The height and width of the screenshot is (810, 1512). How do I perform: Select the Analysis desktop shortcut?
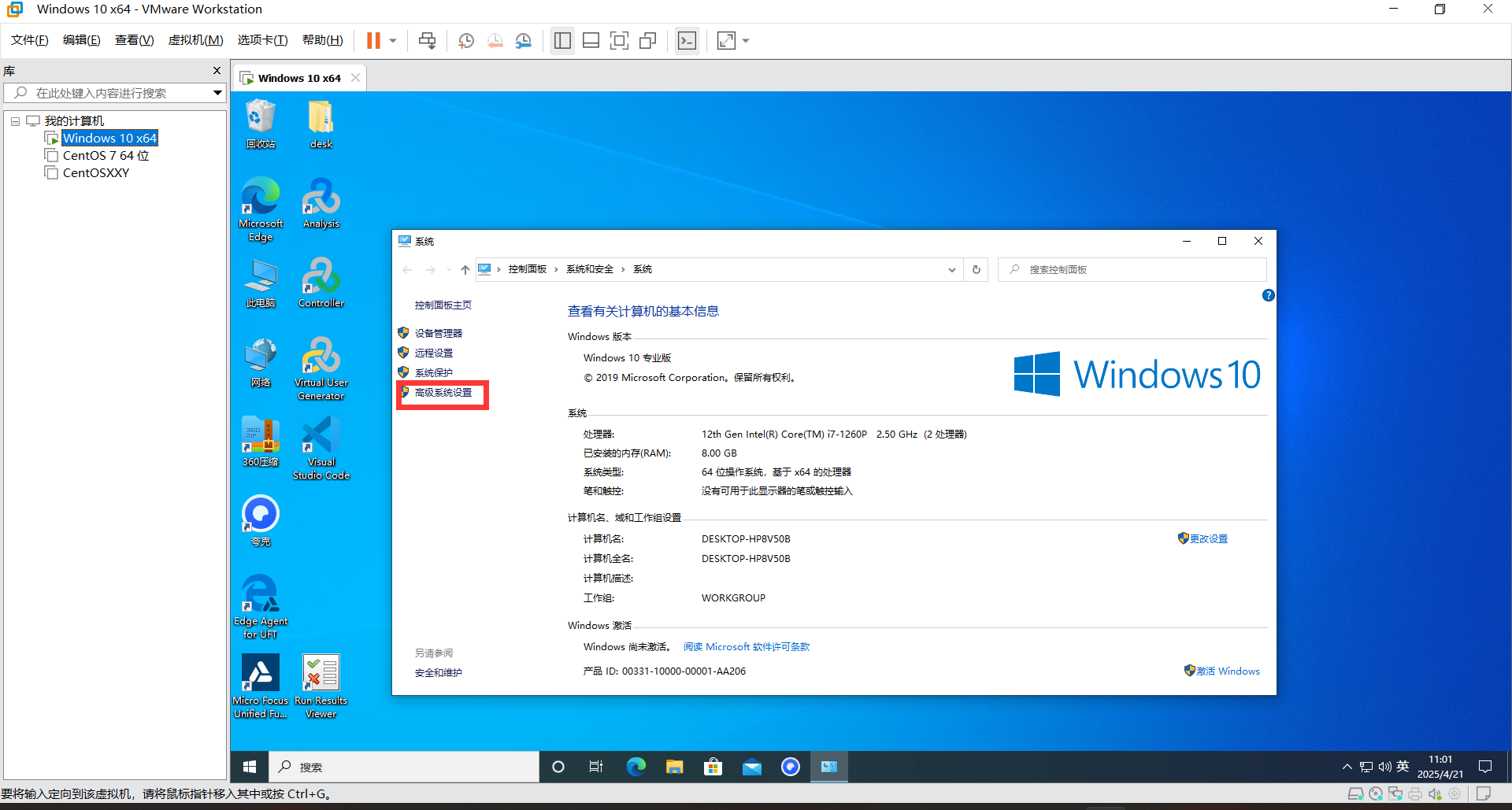(321, 203)
